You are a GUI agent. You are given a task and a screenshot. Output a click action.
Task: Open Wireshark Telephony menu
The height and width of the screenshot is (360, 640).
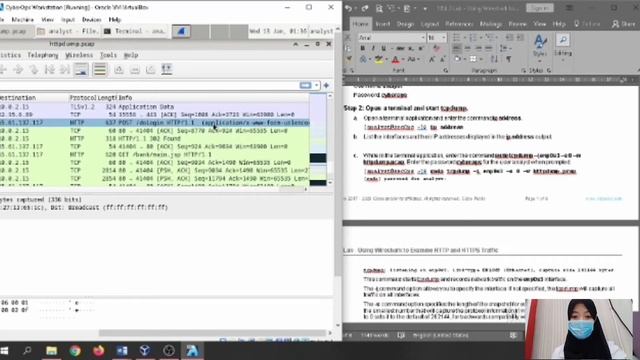(43, 55)
